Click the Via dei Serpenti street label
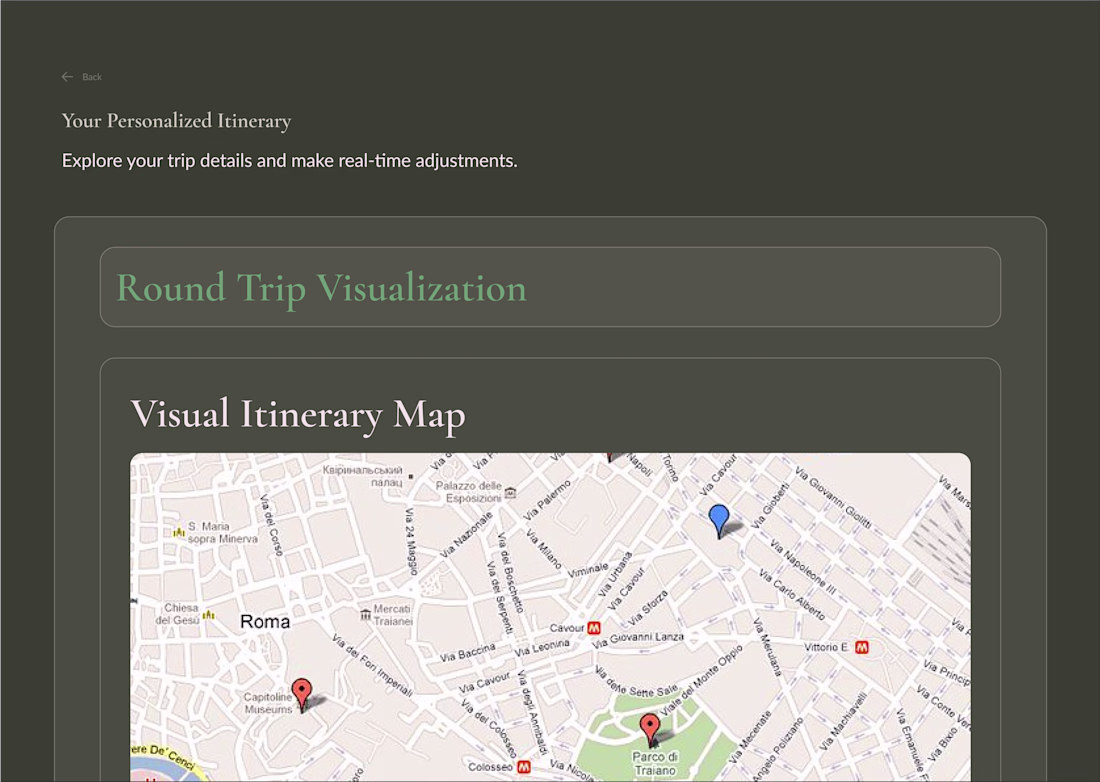Screen dimensions: 1100x782 [500, 598]
